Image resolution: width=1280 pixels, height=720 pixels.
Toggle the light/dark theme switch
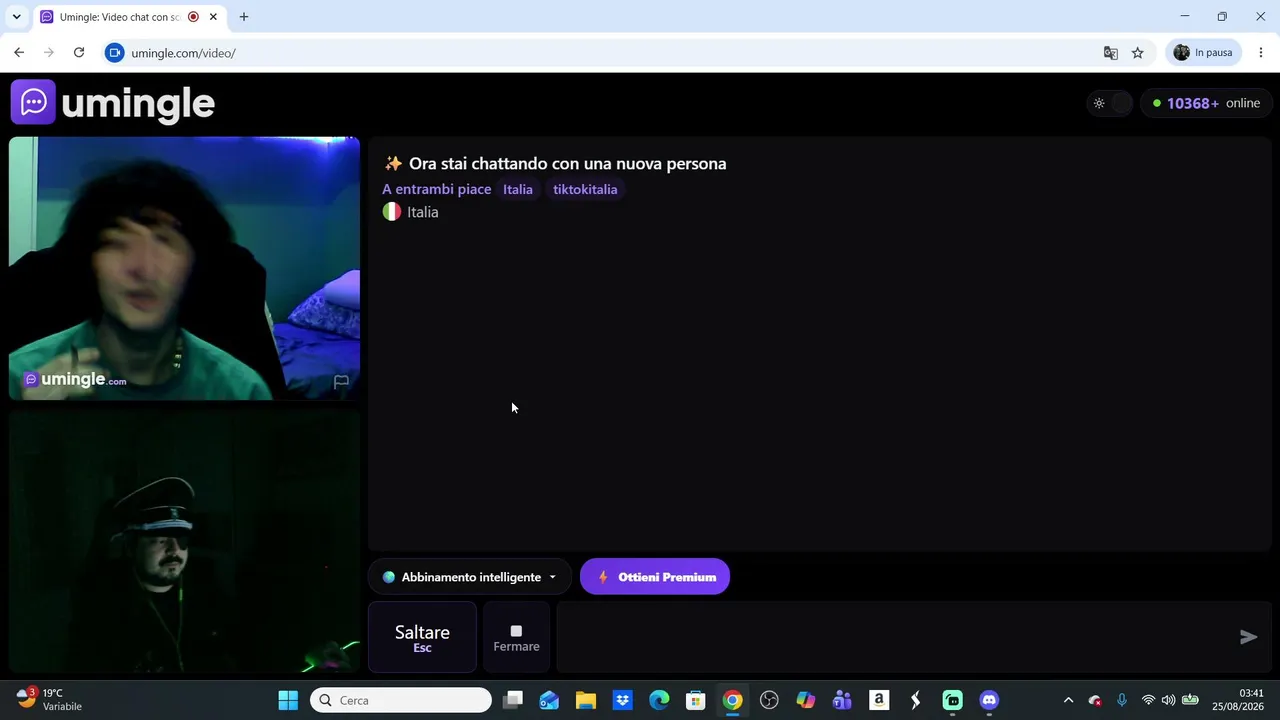pyautogui.click(x=1109, y=103)
